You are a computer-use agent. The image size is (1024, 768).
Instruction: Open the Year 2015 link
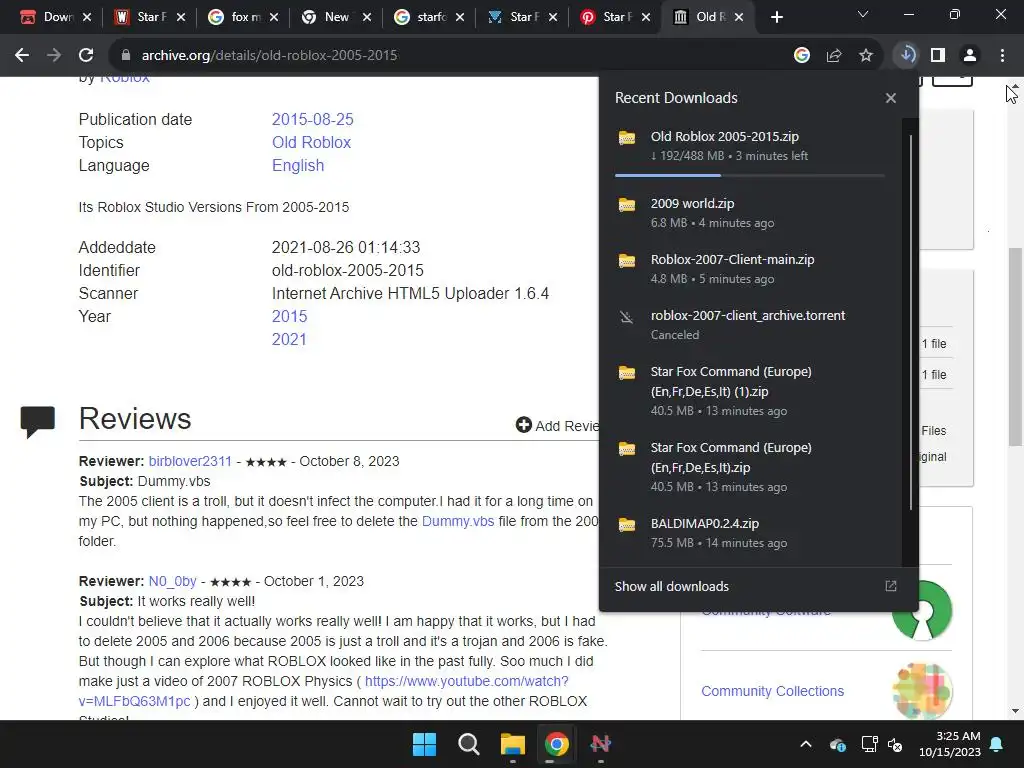pos(289,316)
